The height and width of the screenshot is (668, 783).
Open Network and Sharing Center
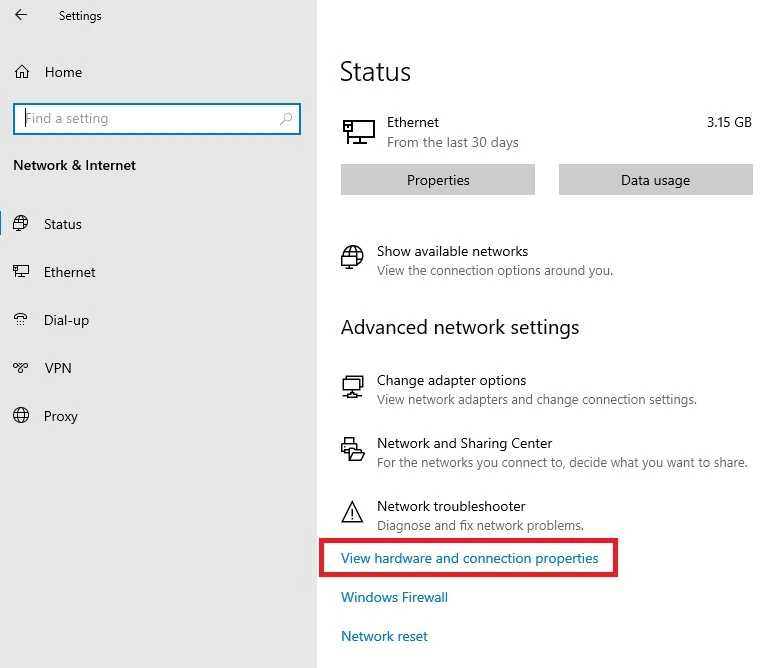coord(464,443)
